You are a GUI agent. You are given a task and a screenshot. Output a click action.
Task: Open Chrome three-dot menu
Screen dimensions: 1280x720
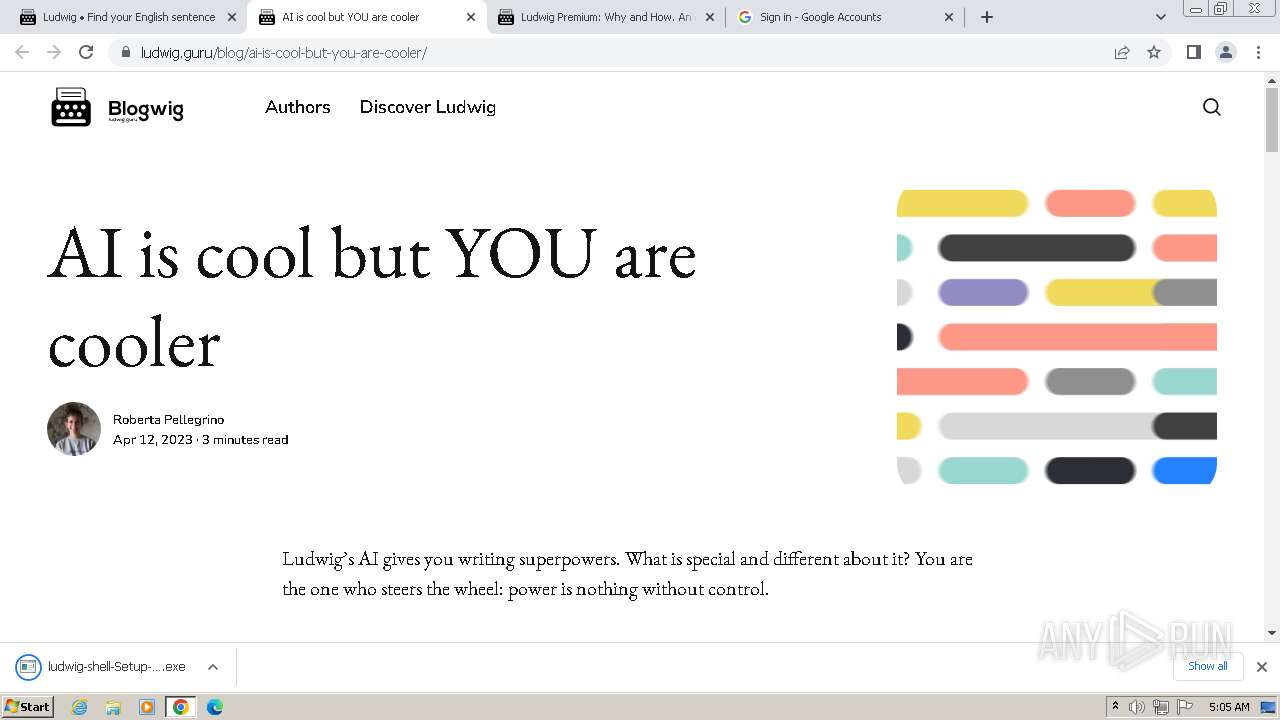(1258, 52)
